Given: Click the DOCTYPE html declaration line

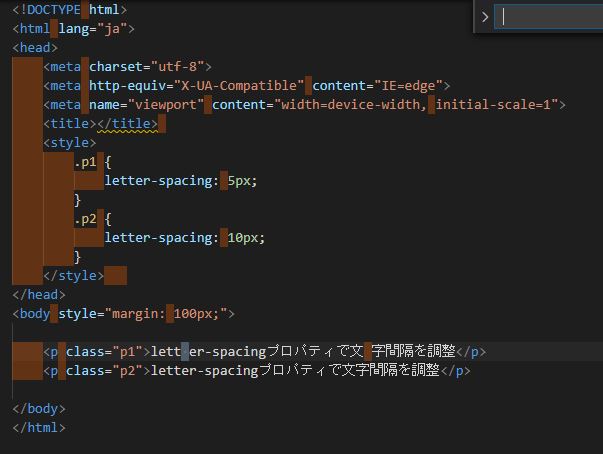Looking at the screenshot, I should click(x=70, y=10).
